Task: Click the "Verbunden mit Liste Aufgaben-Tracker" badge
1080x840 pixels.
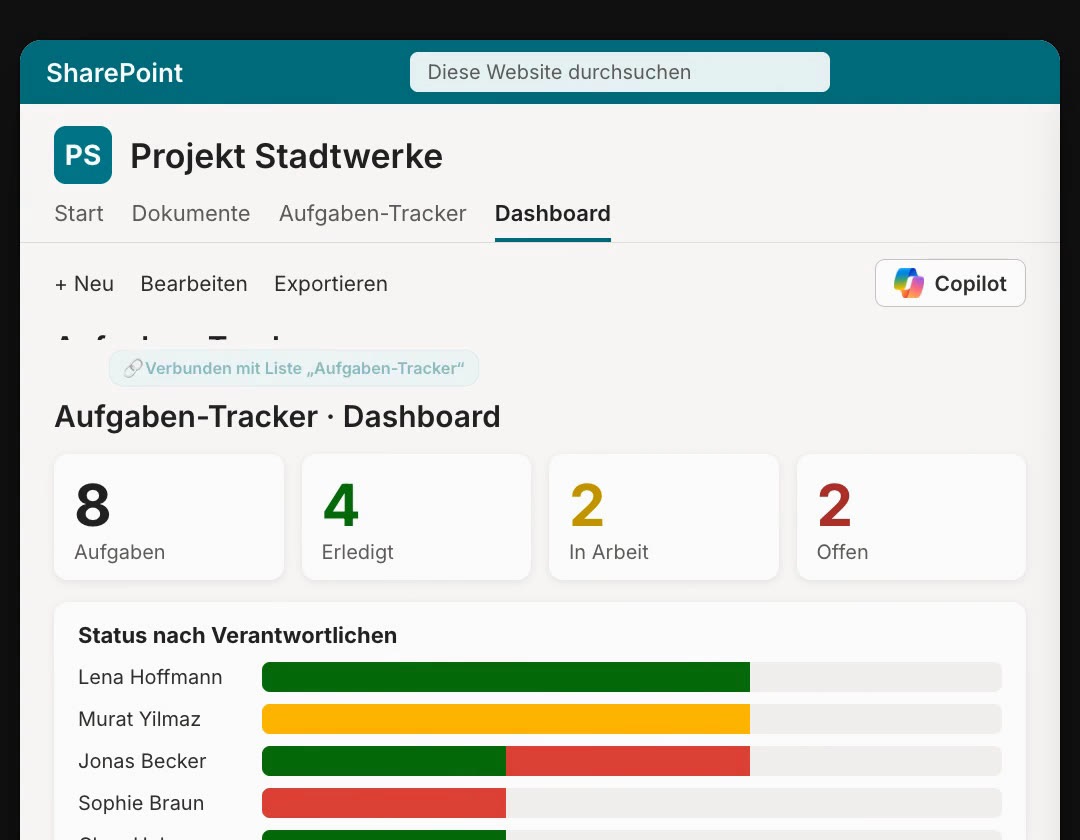Action: (x=294, y=368)
